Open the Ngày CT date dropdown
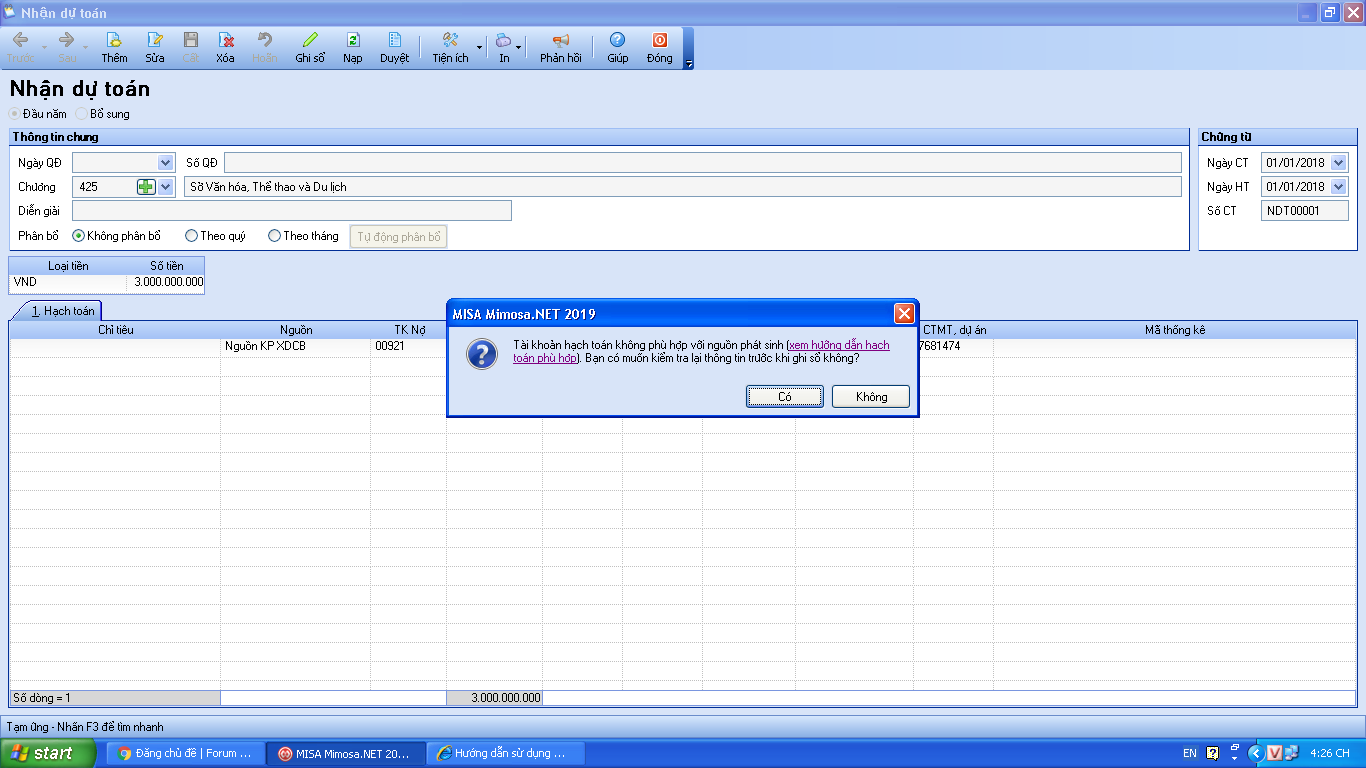 point(1338,163)
